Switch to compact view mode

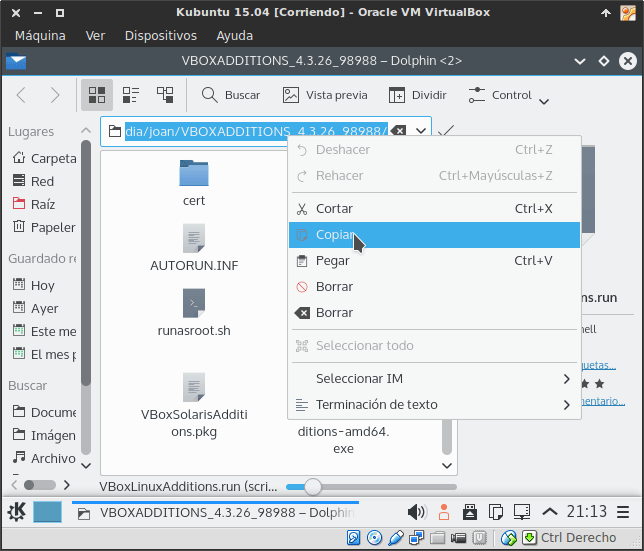(131, 95)
